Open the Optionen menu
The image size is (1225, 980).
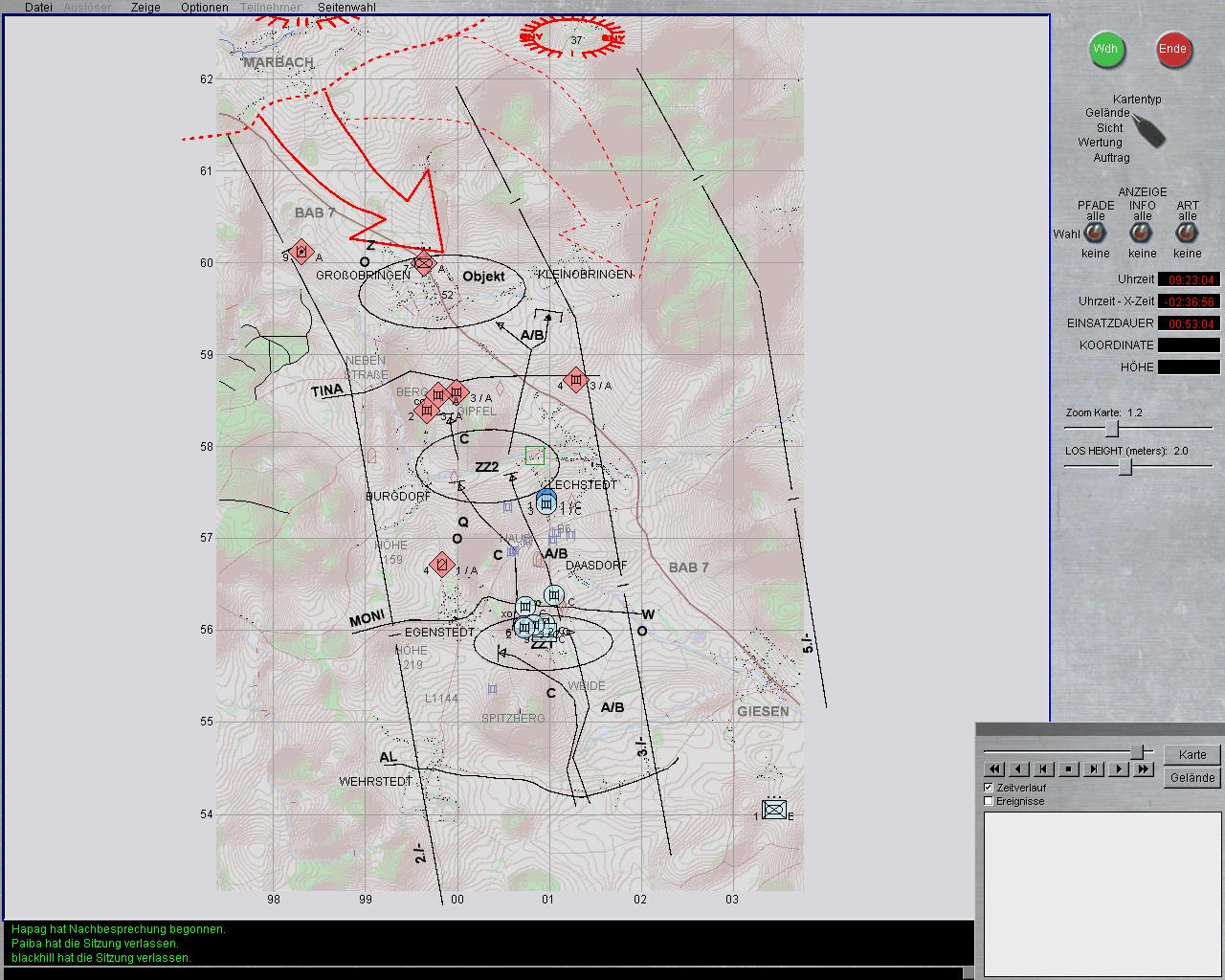click(x=205, y=7)
